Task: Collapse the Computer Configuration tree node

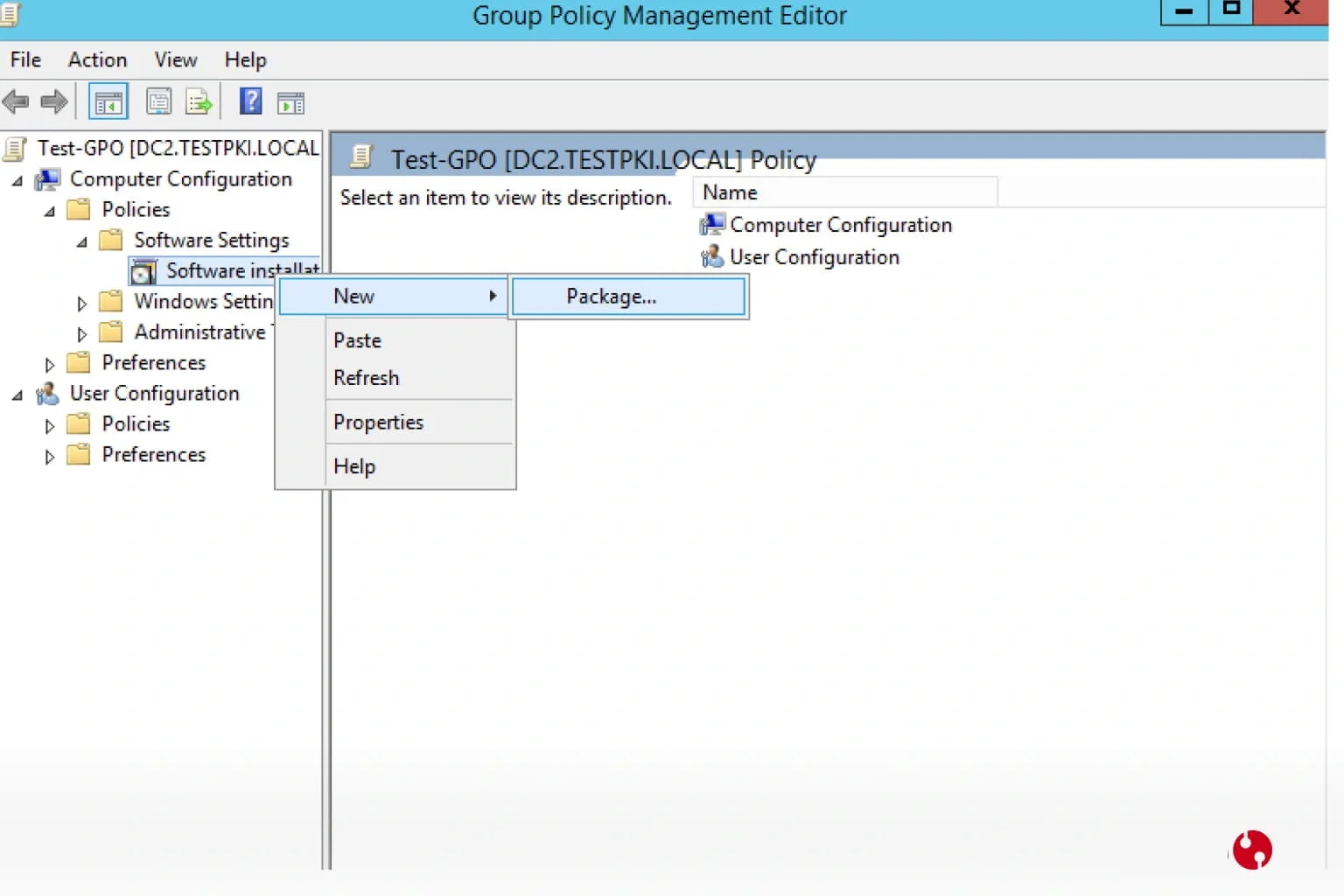Action: [17, 181]
